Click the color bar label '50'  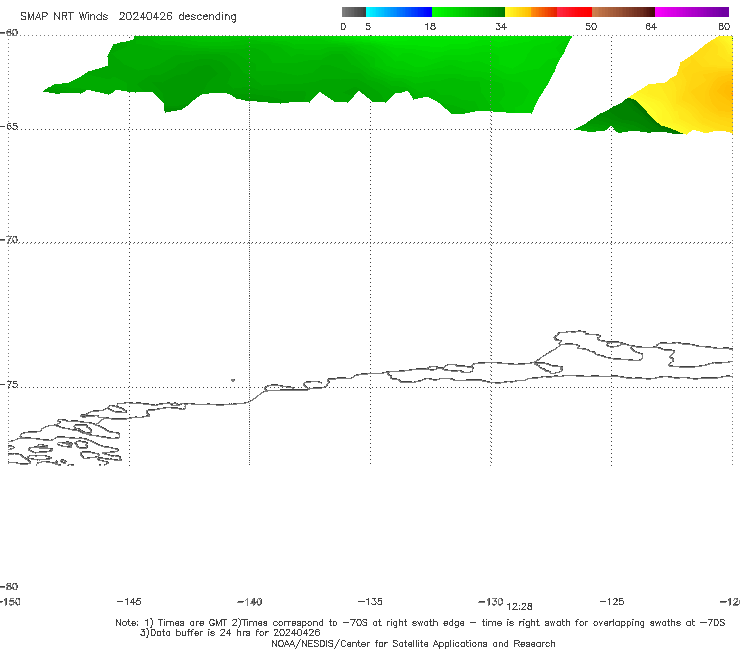tap(591, 27)
